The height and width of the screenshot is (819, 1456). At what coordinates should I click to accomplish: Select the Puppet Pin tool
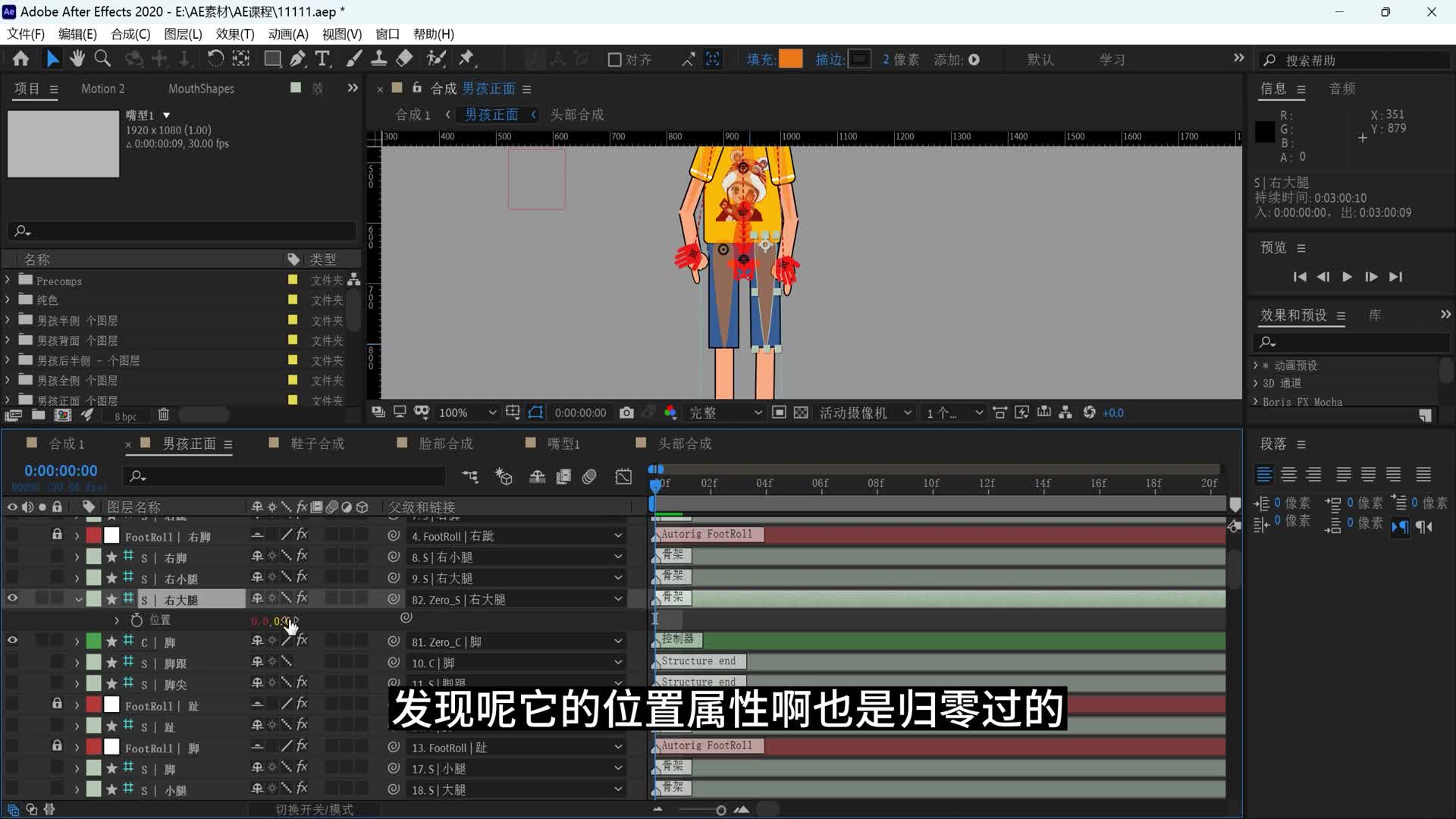pyautogui.click(x=466, y=59)
